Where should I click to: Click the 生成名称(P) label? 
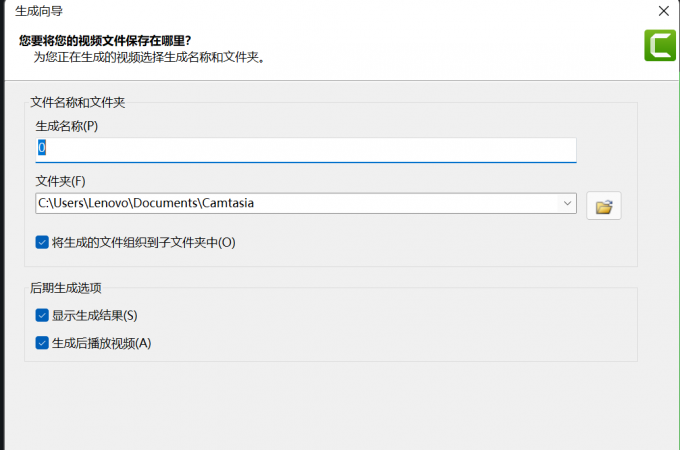tap(67, 126)
